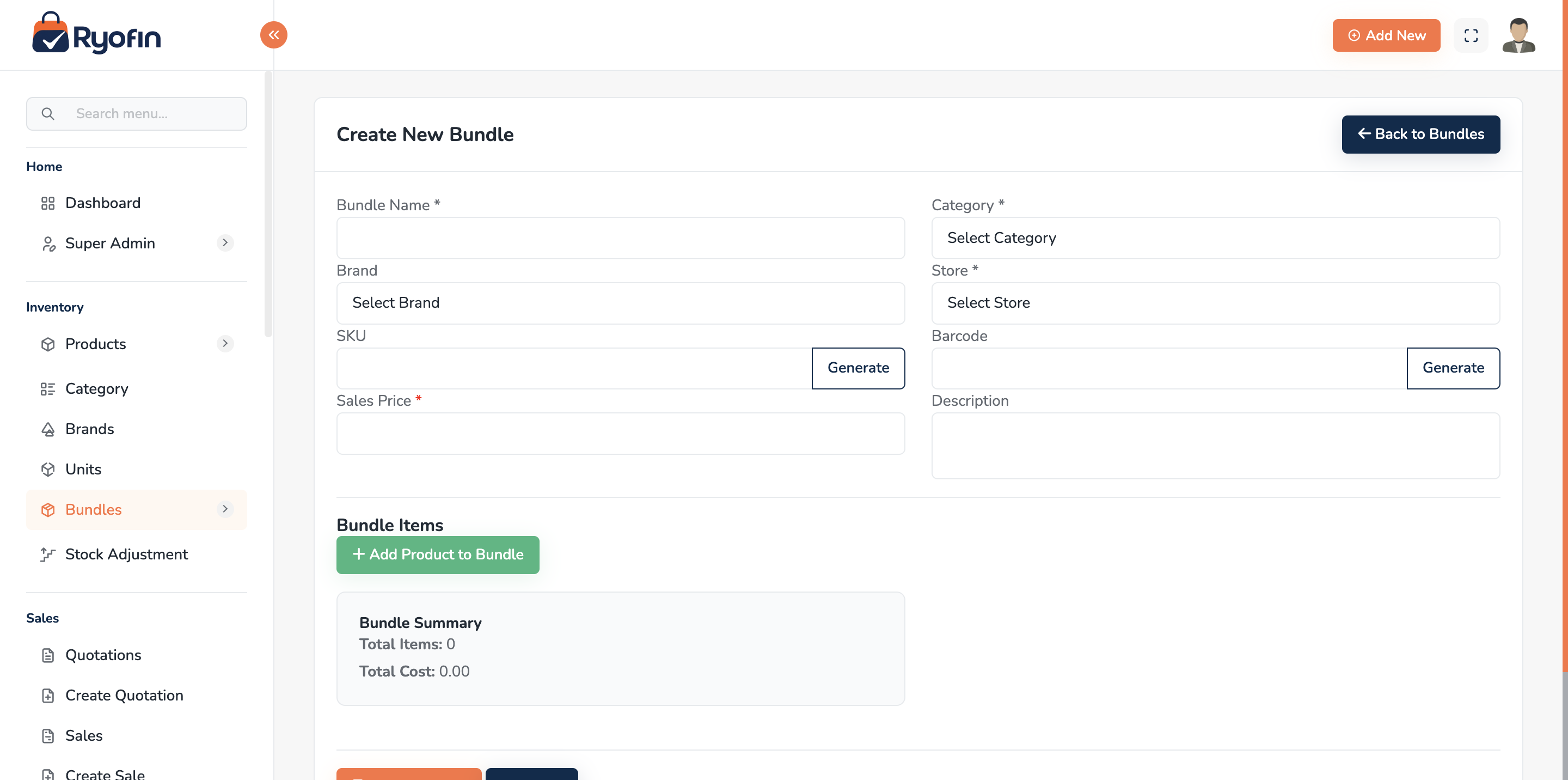Screen dimensions: 1568x780
Task: Expand the Super Admin submenu chevron
Action: pyautogui.click(x=225, y=243)
